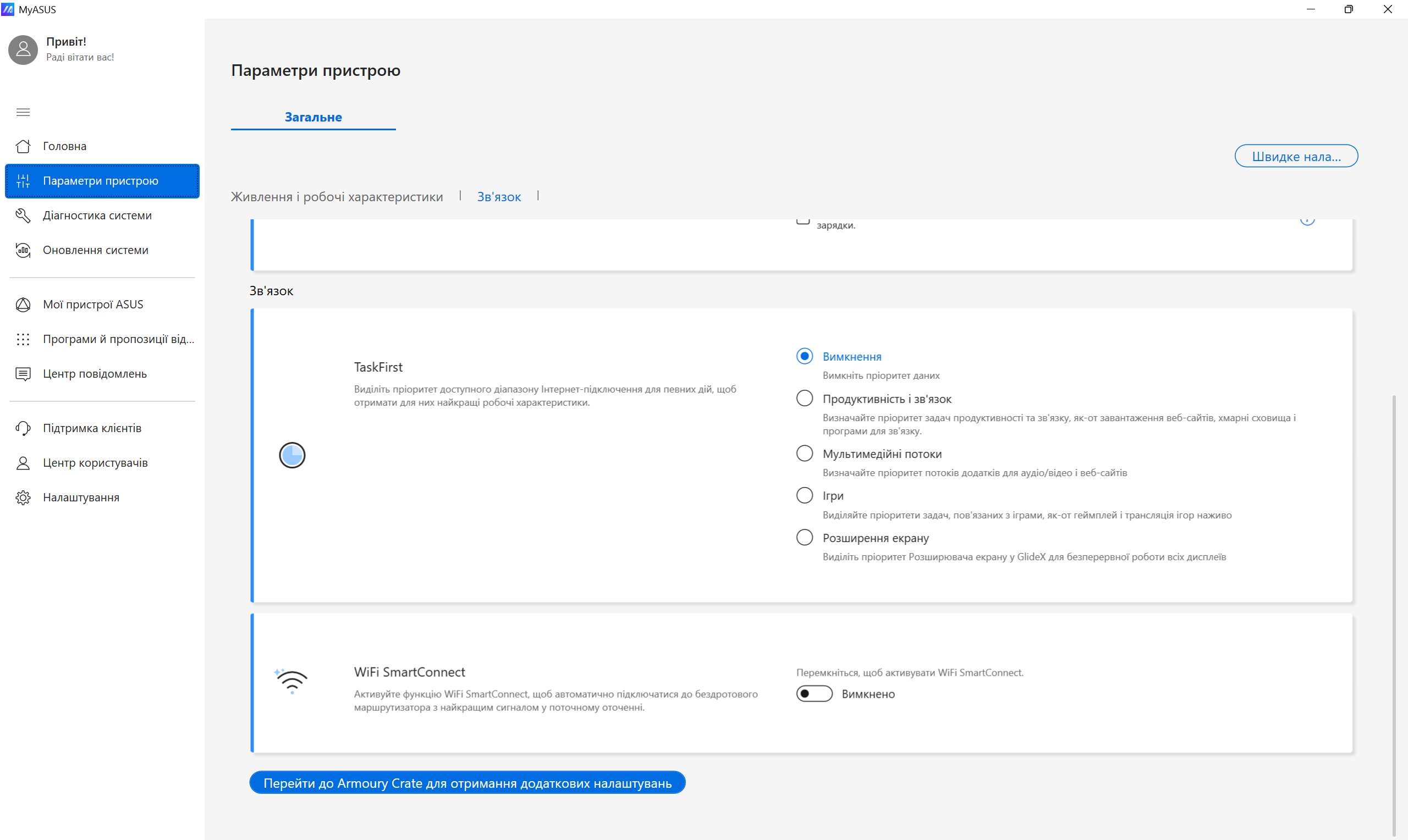Open Центр повідомлень message icon

click(x=23, y=374)
